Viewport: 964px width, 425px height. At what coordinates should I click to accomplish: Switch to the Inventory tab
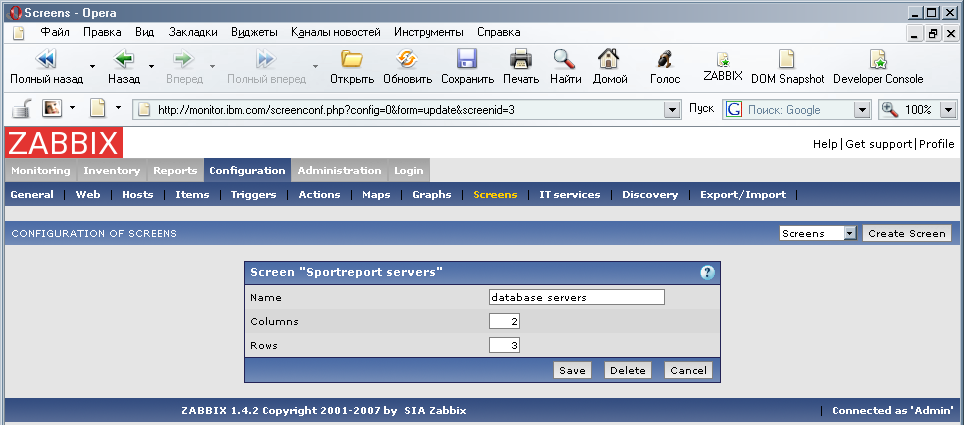(111, 170)
